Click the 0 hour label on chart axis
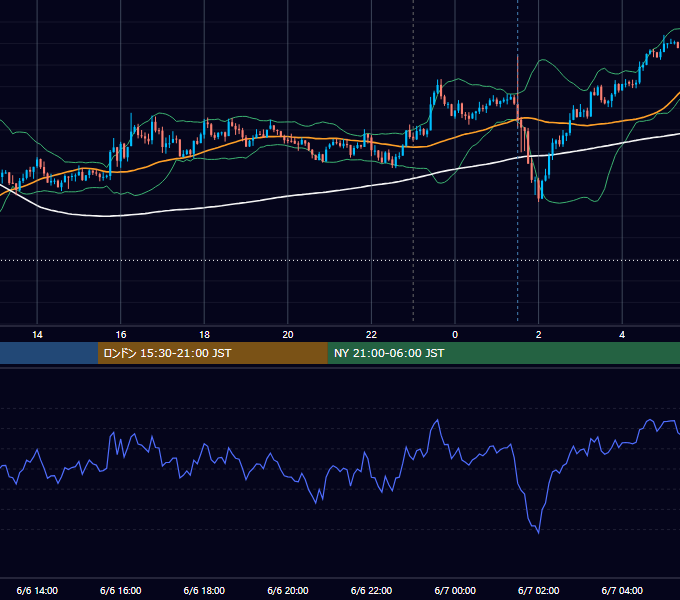Image resolution: width=680 pixels, height=600 pixels. 455,335
